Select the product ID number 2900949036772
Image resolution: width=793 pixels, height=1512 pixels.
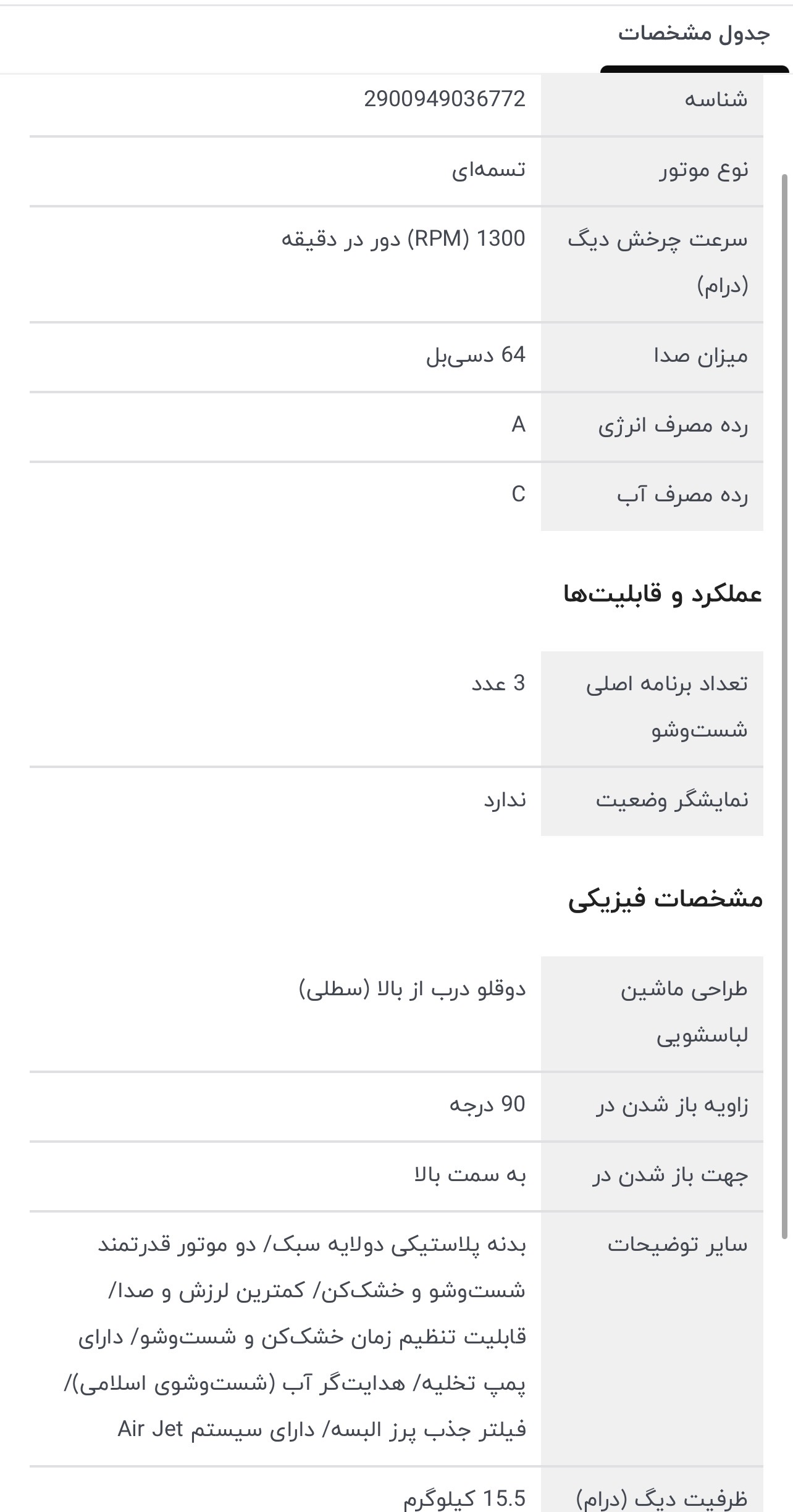pos(444,99)
